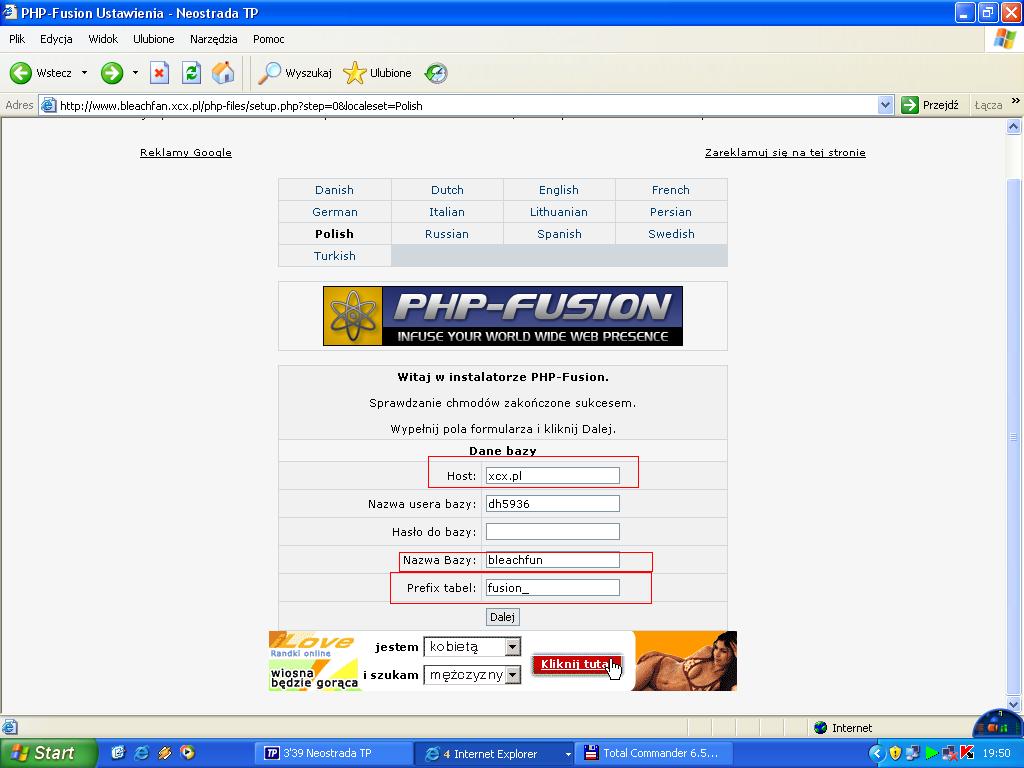Switch to Total Commander taskbar button
This screenshot has width=1024, height=768.
pos(656,754)
